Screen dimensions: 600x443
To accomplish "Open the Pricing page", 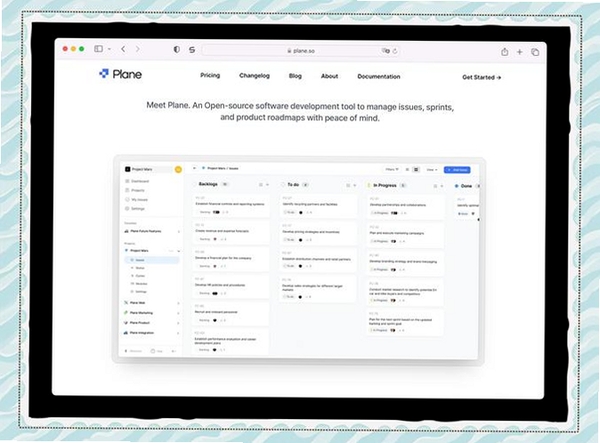I will pos(210,75).
